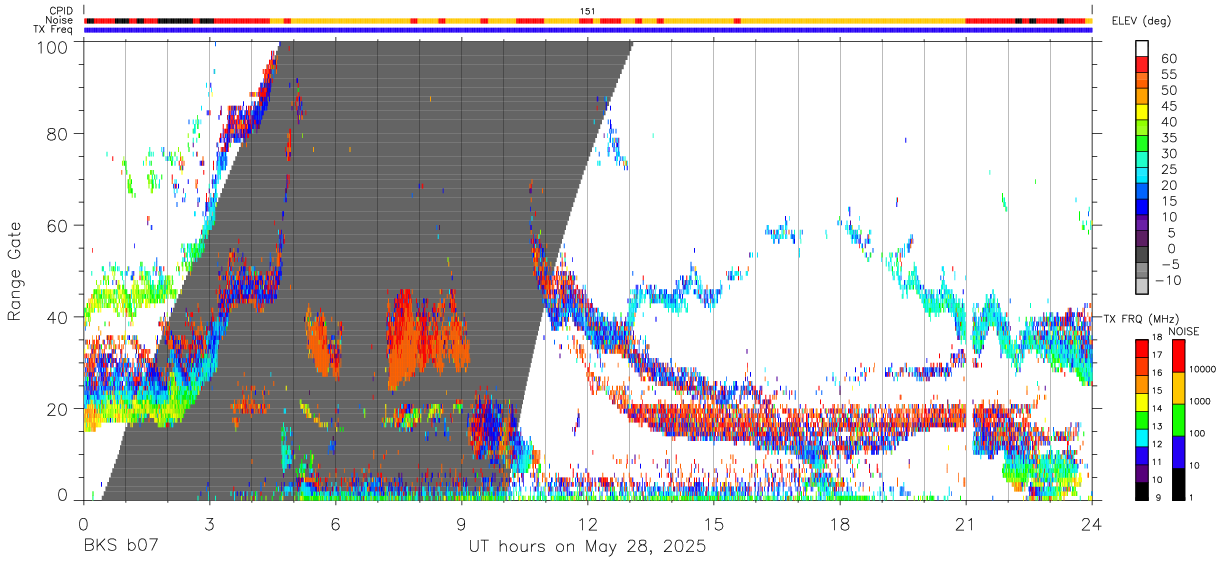Select the blue segment of the NOISE colorbar
Screen dimensions: 1228x567
pyautogui.click(x=1178, y=452)
